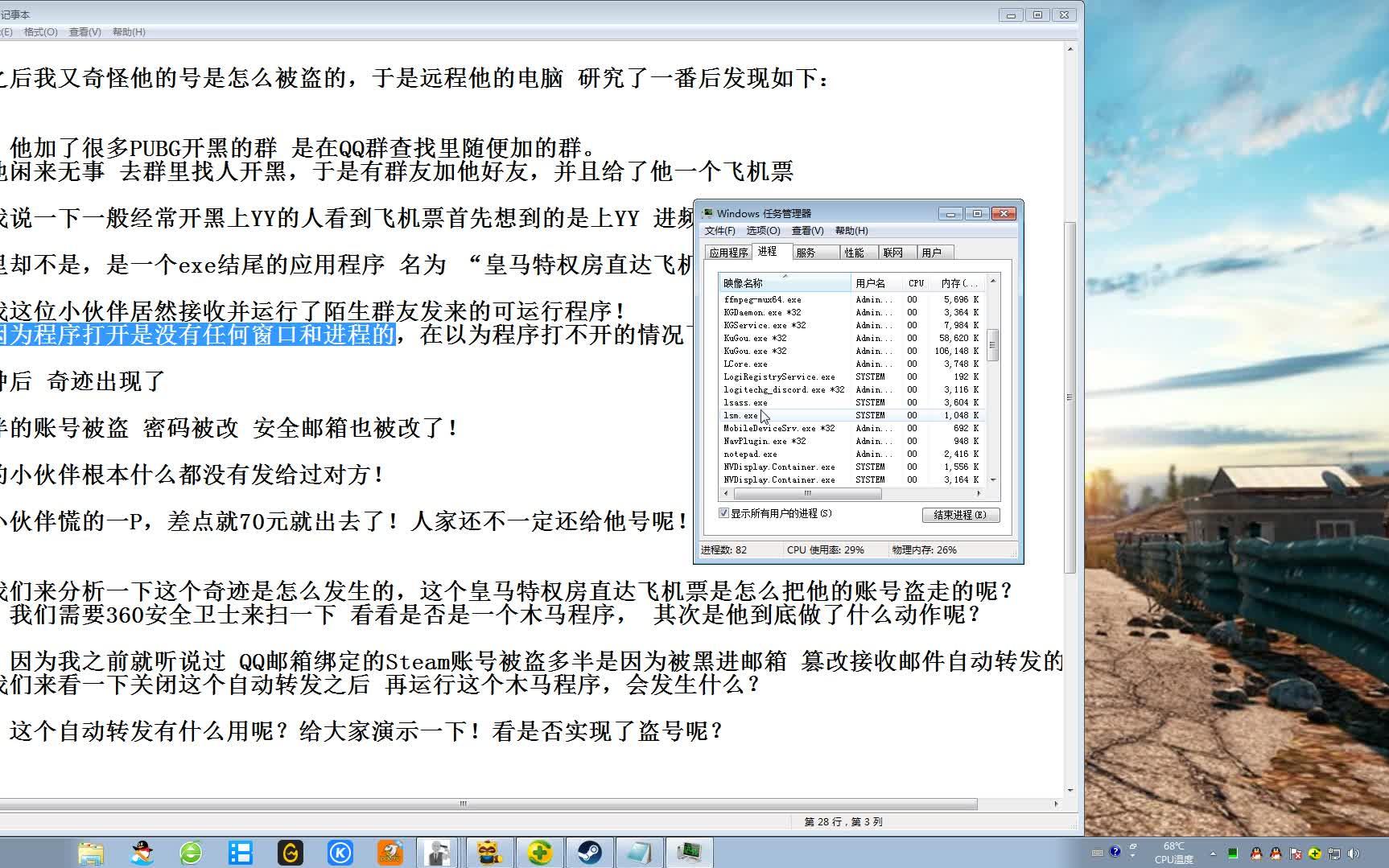The height and width of the screenshot is (868, 1389).
Task: Click process list scroll down arrow
Action: (x=993, y=480)
